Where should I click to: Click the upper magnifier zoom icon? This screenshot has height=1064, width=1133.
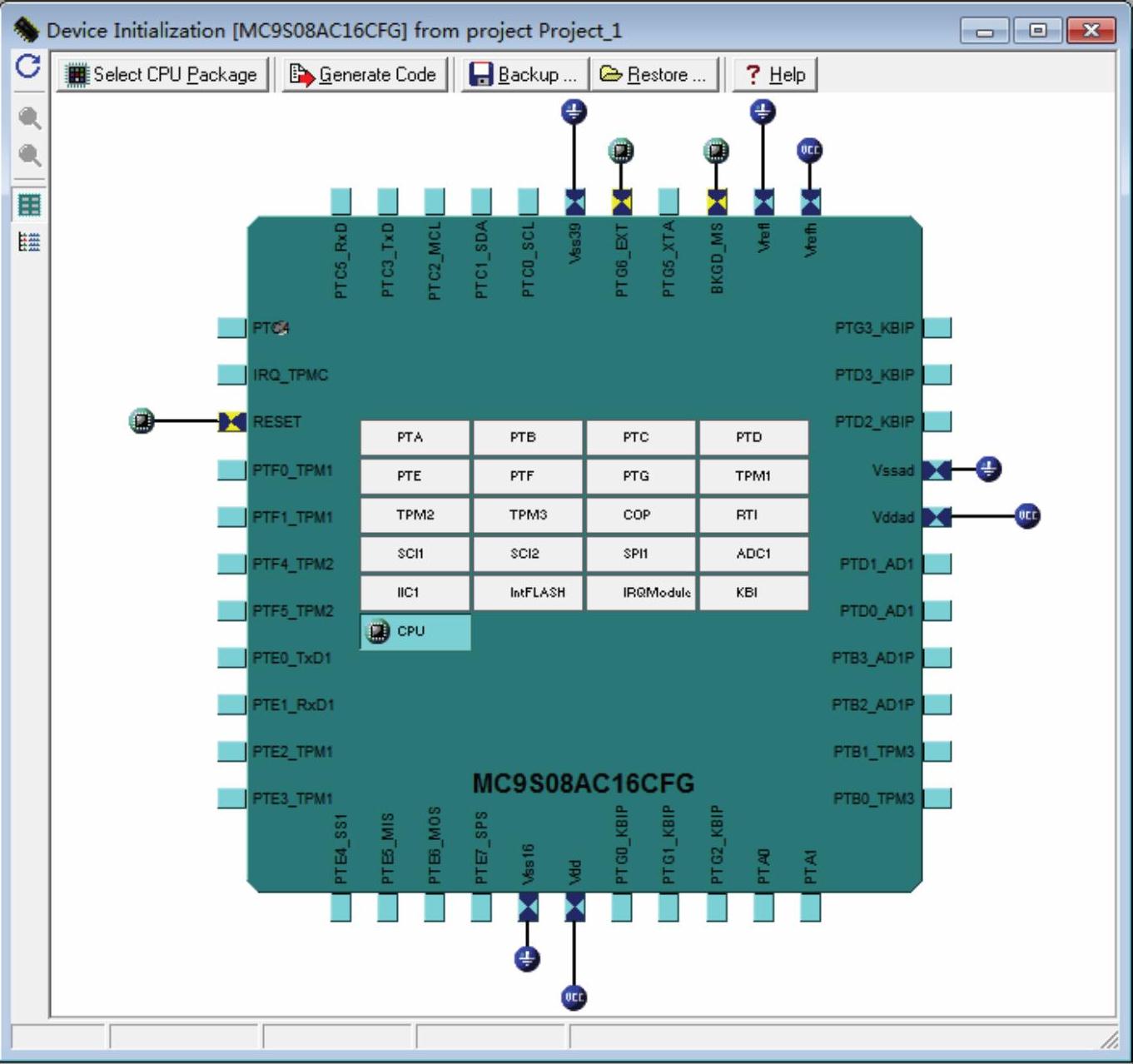point(30,118)
